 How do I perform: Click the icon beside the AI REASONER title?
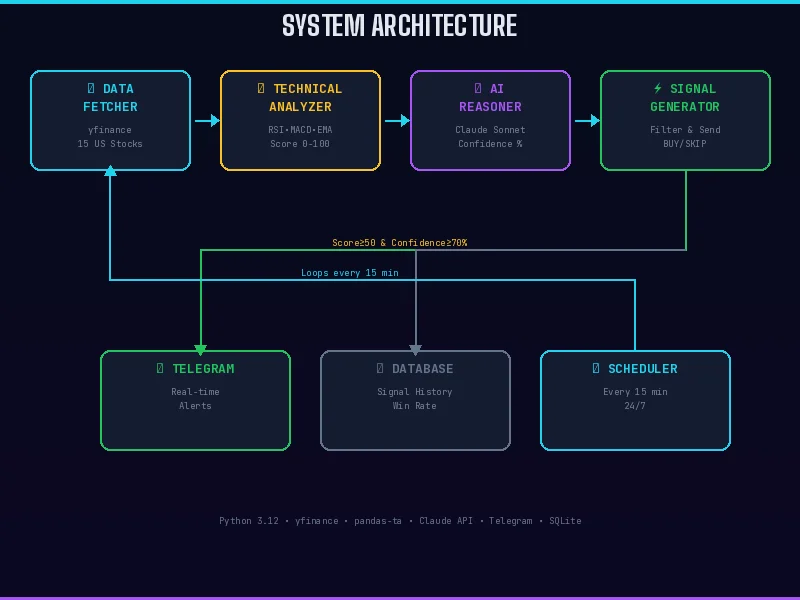478,88
